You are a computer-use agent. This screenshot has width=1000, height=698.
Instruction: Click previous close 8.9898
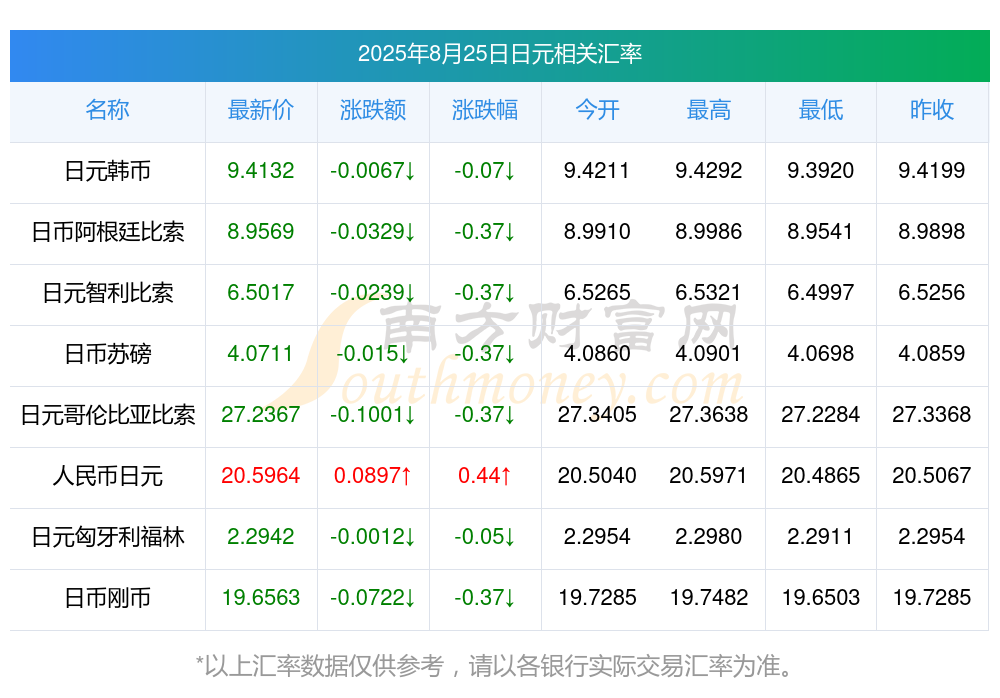coord(932,231)
